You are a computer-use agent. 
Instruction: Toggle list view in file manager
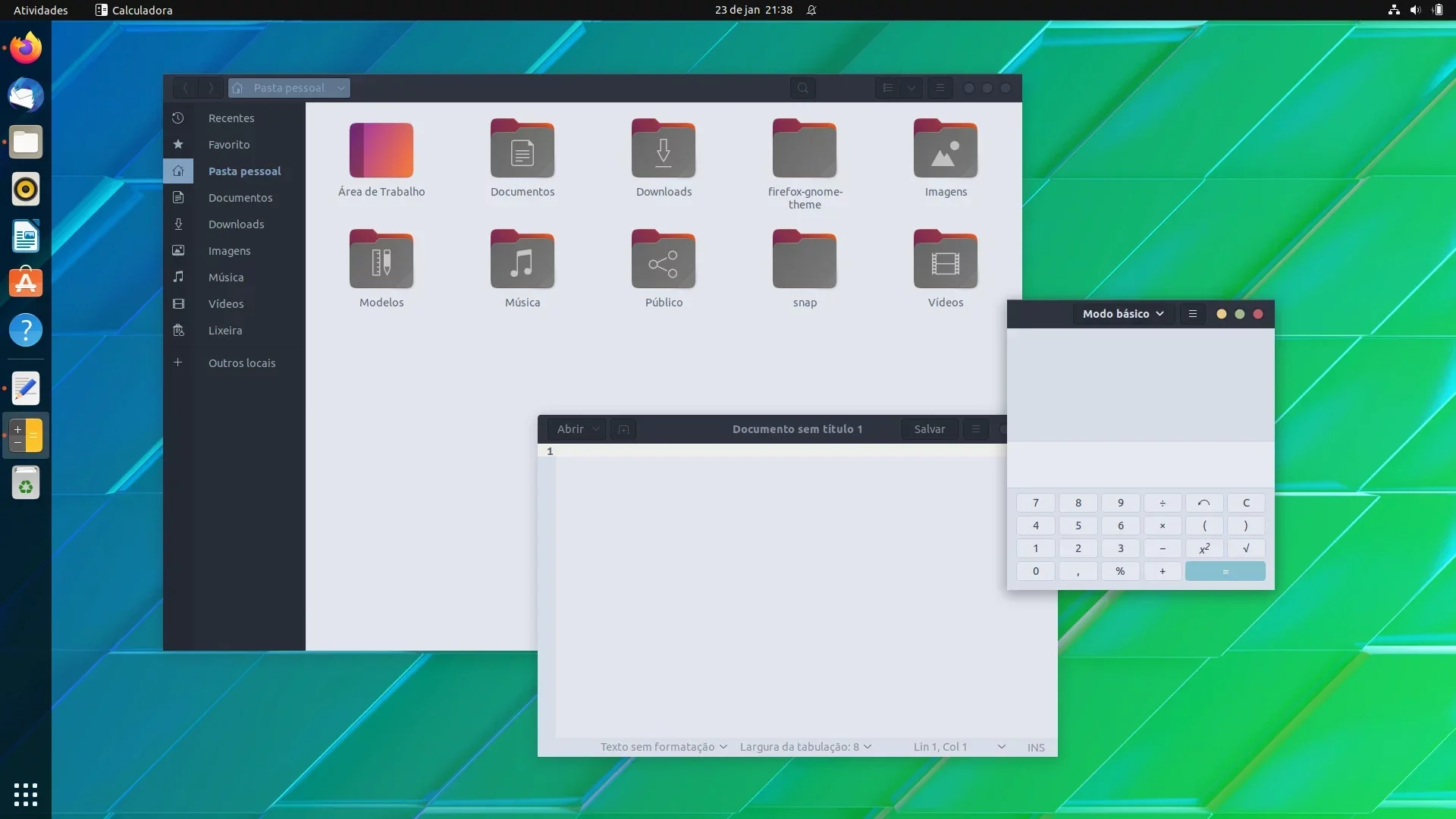(888, 88)
